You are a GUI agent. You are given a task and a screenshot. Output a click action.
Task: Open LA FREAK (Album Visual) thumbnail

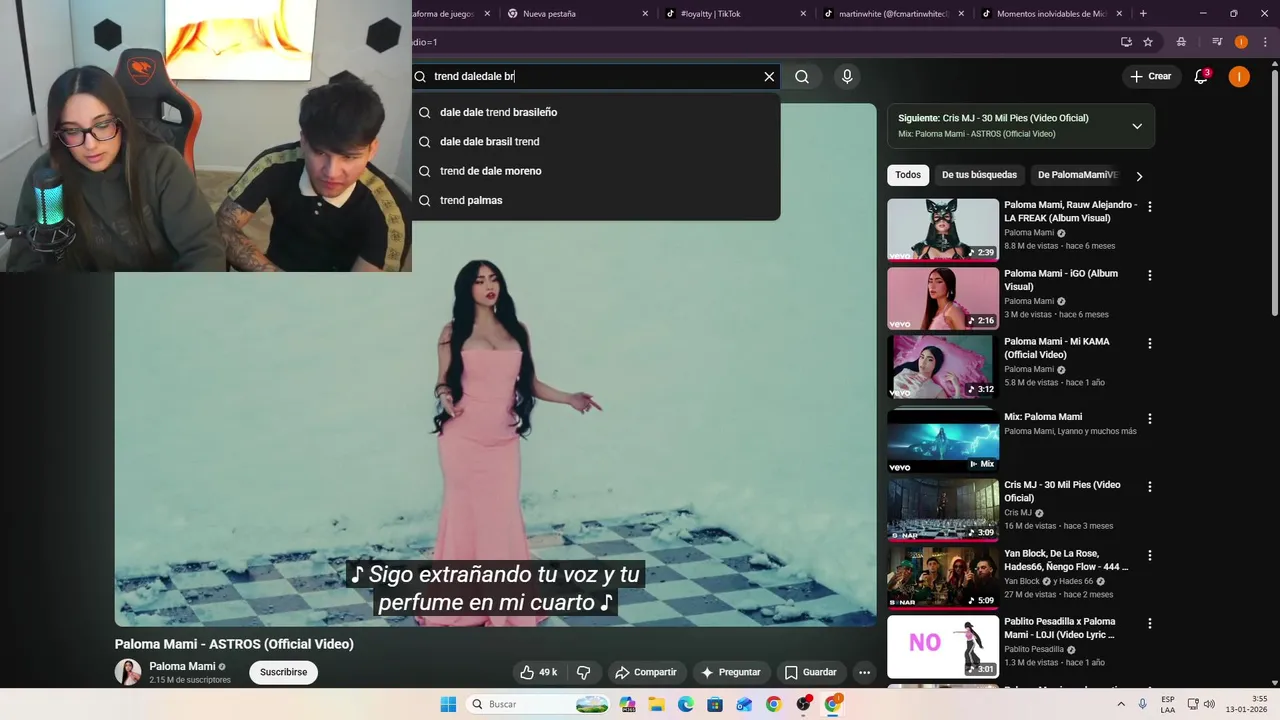tap(943, 229)
